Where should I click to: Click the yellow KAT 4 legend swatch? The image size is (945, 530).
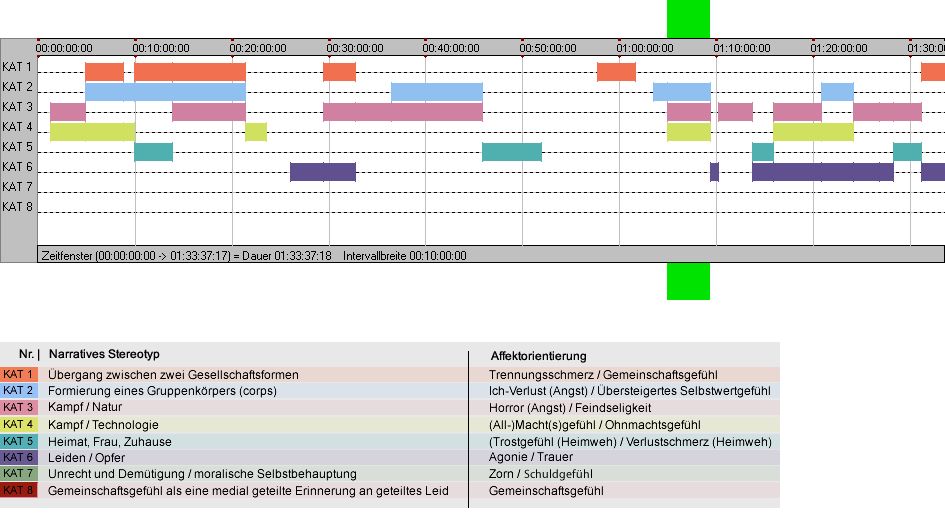pyautogui.click(x=19, y=424)
